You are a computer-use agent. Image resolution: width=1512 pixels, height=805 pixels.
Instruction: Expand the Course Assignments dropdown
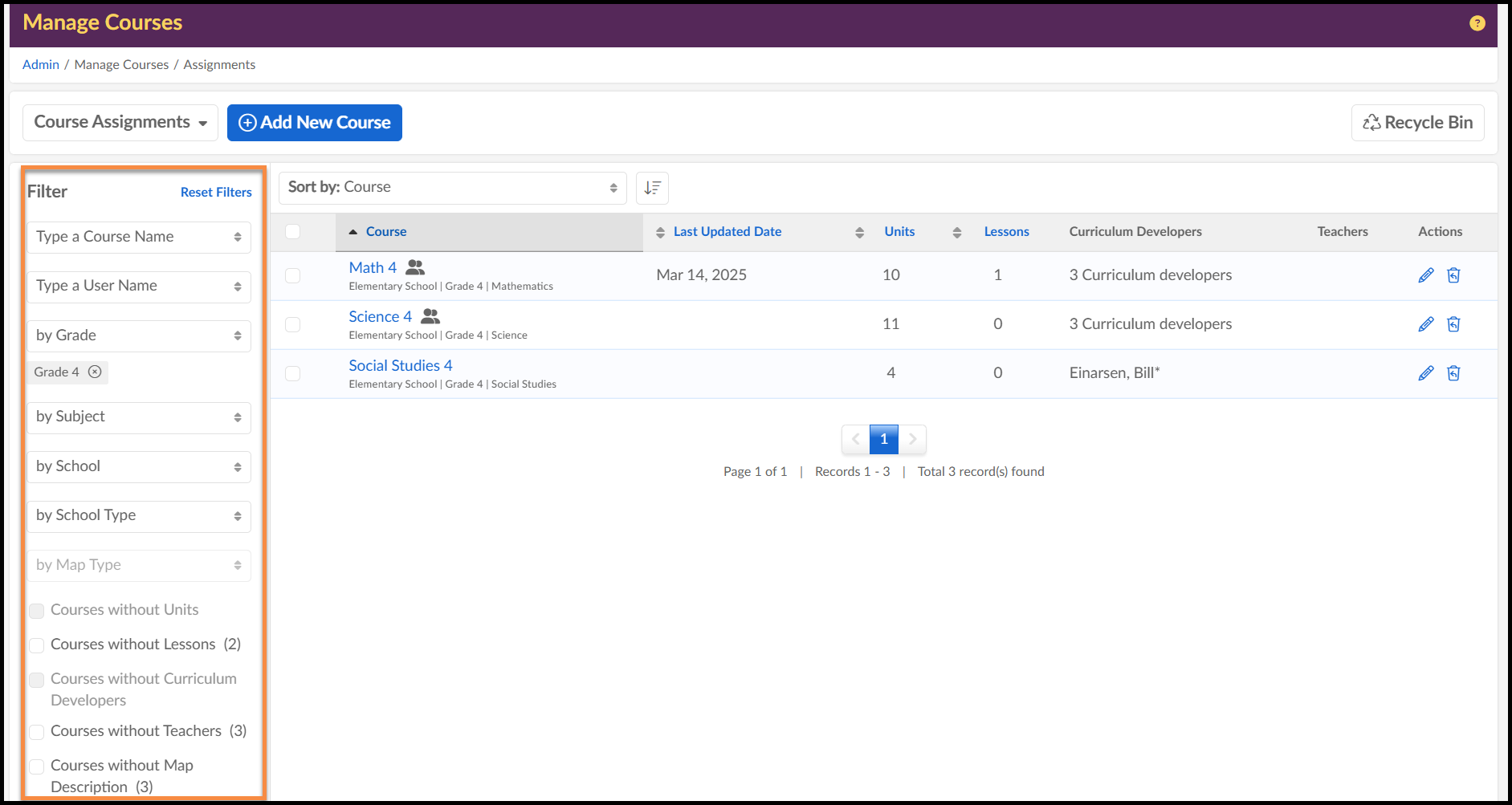pos(120,123)
